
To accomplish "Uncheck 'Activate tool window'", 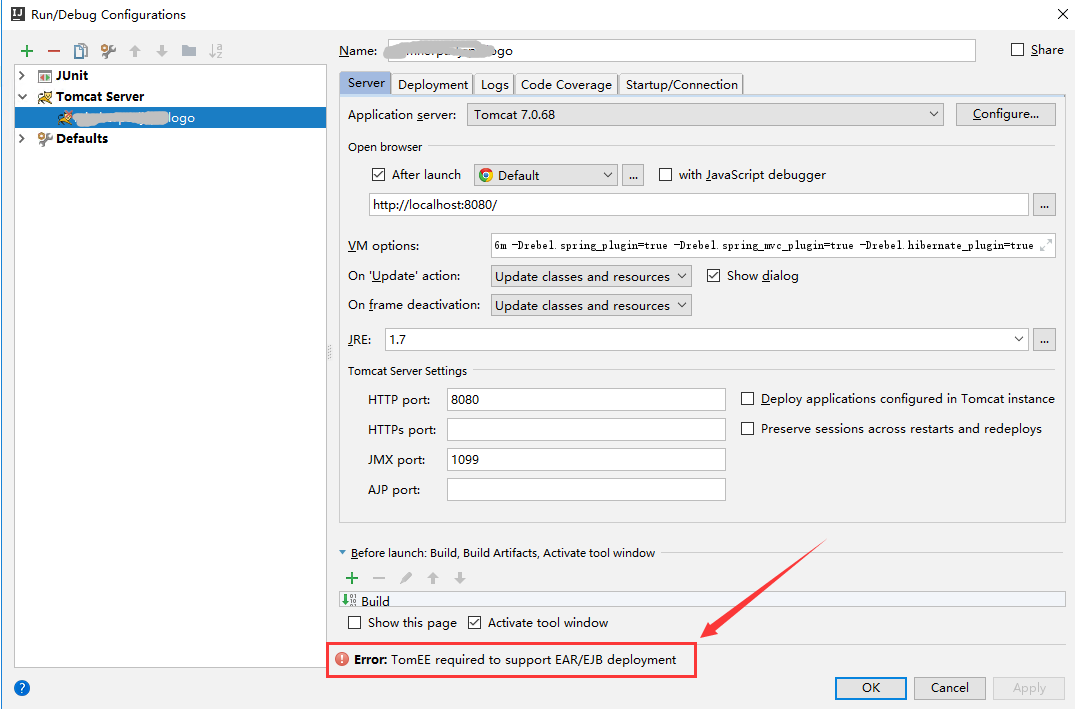I will click(x=474, y=622).
